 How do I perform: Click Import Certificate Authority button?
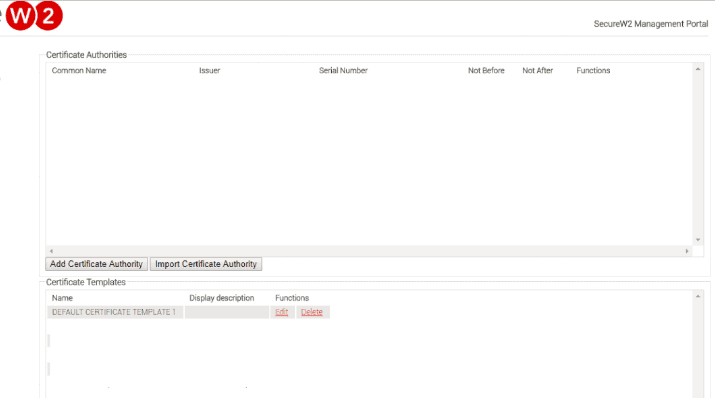click(x=206, y=264)
